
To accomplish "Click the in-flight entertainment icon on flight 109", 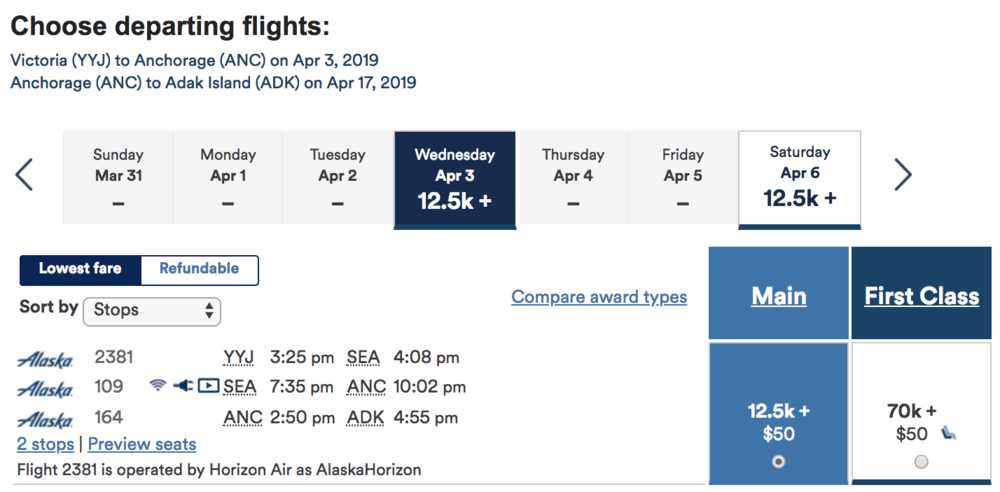I will pyautogui.click(x=207, y=385).
